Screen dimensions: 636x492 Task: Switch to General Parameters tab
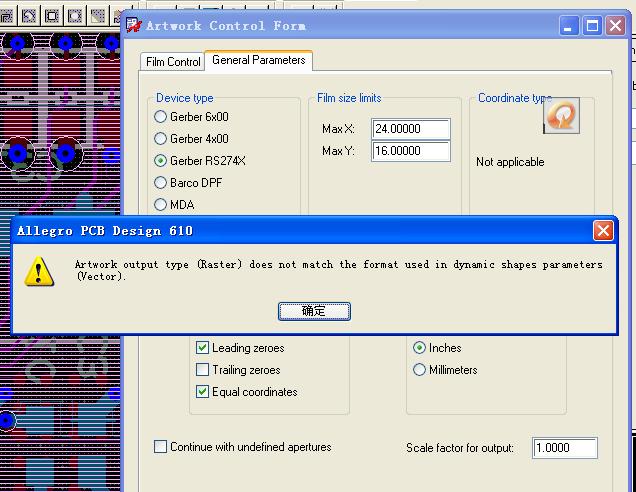(x=258, y=60)
